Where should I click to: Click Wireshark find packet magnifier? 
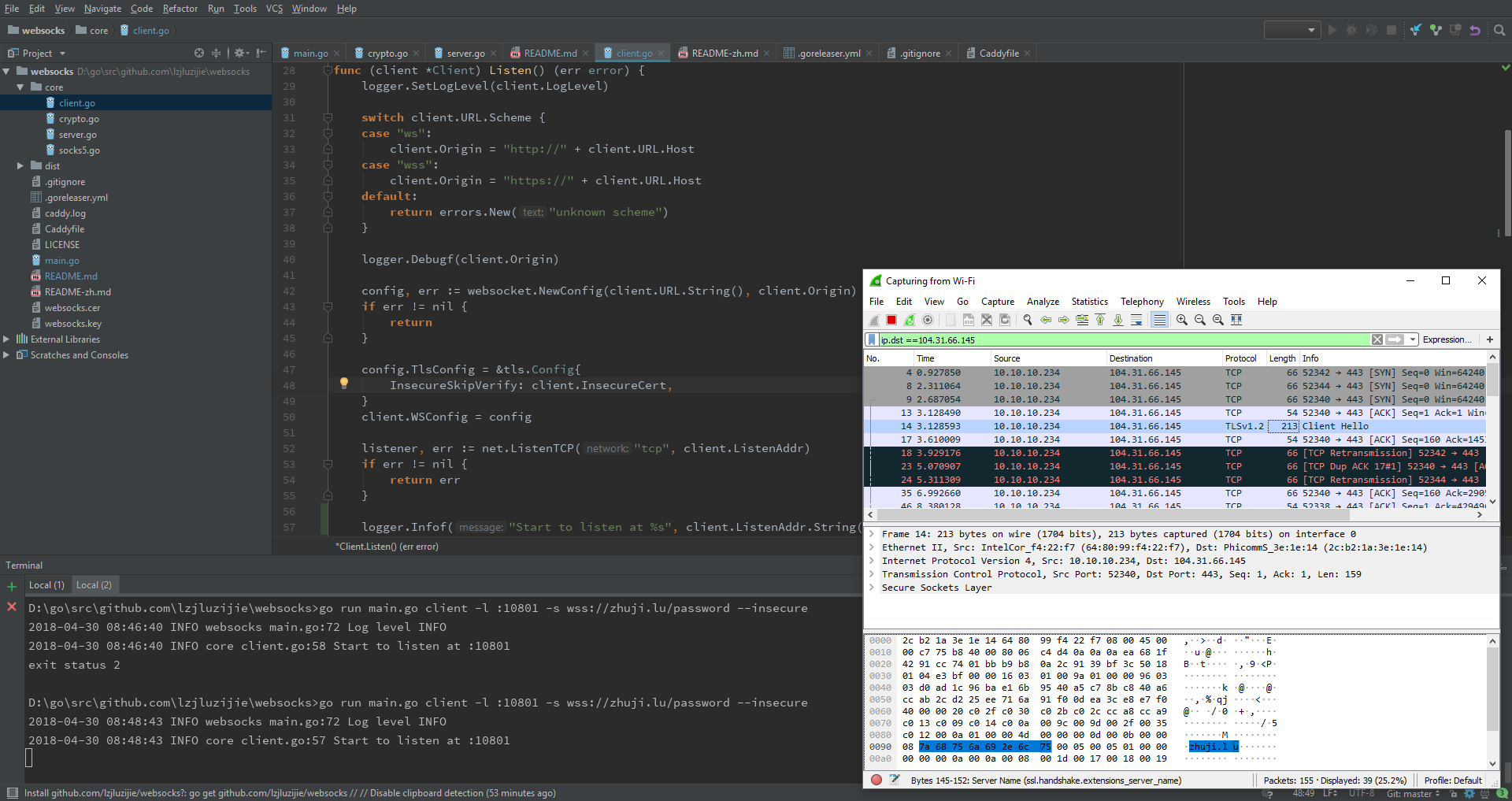coord(1028,320)
